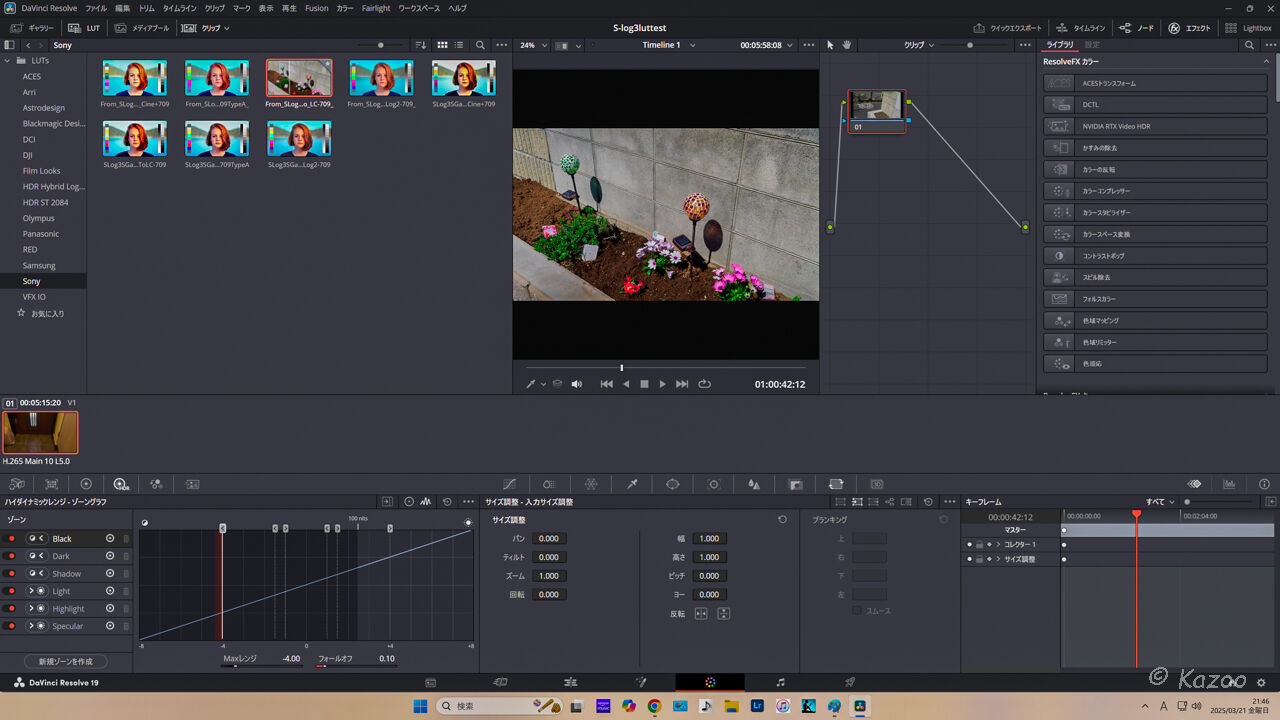Click the 新規ゾーンを作成 button
This screenshot has width=1280, height=720.
(65, 661)
